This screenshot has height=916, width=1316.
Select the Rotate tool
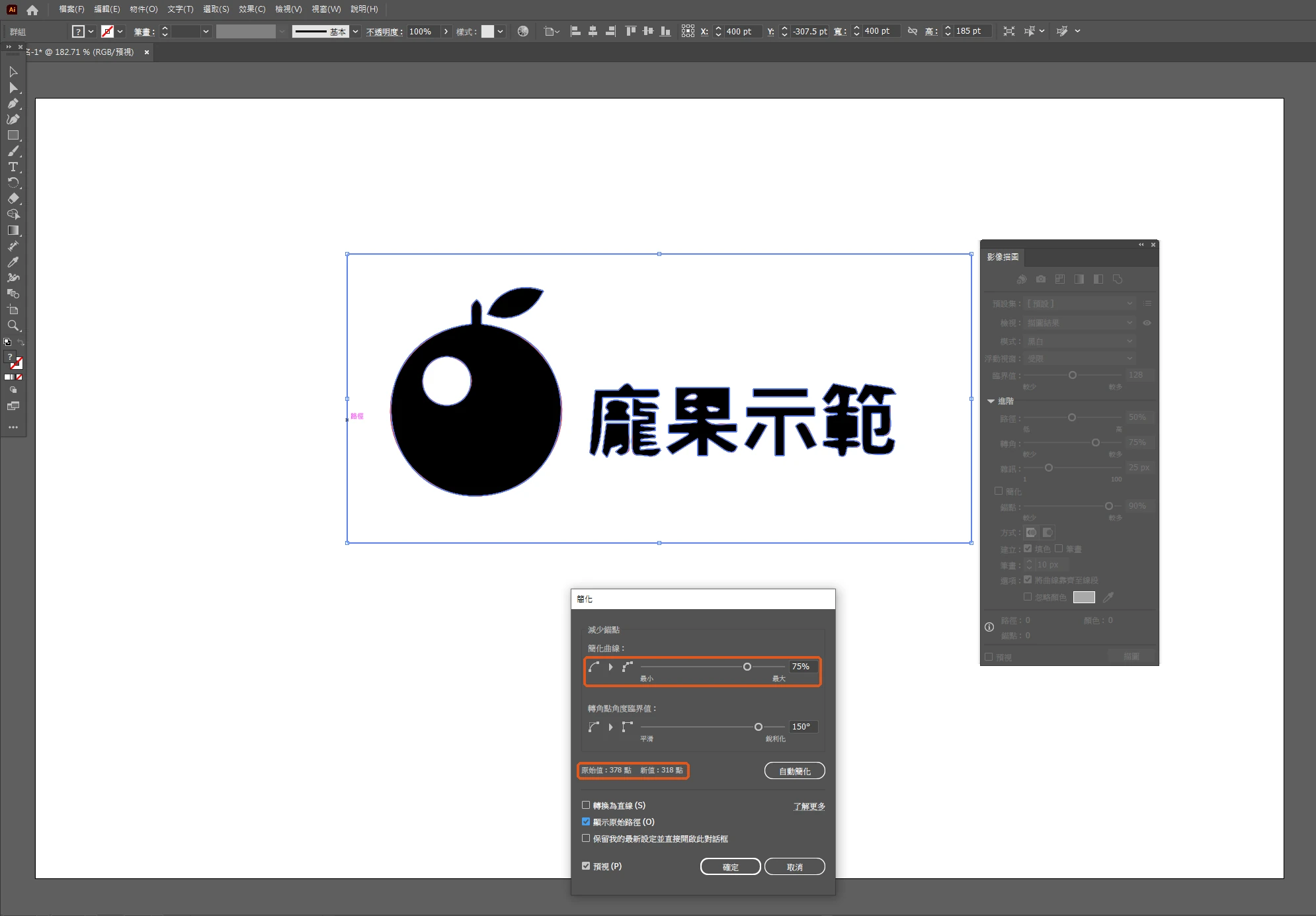pos(13,183)
